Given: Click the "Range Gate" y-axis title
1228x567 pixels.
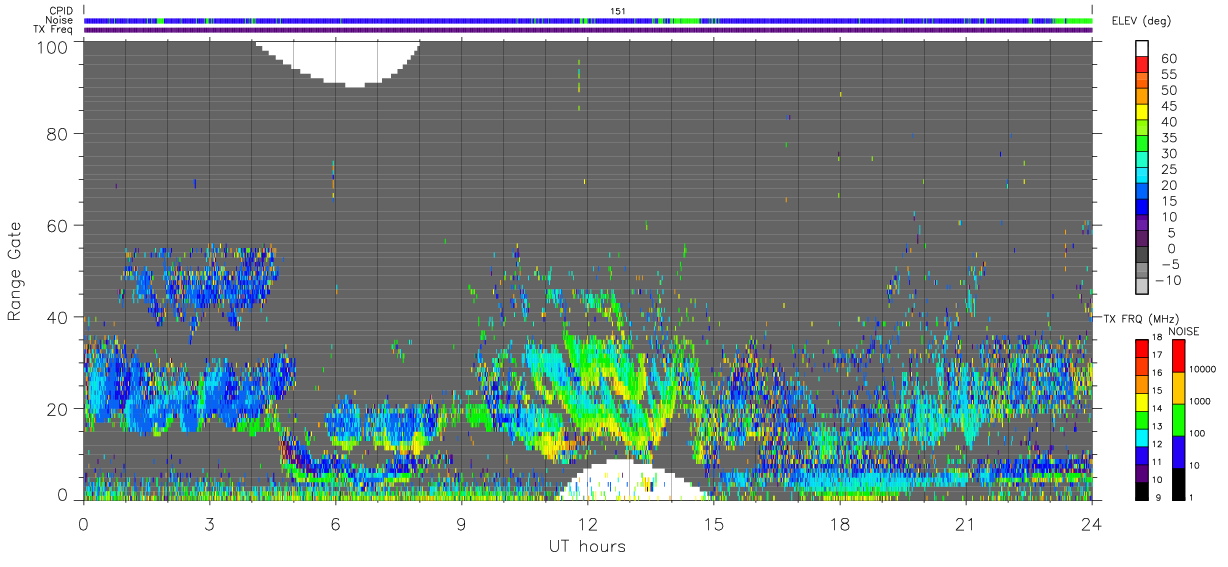Looking at the screenshot, I should [x=16, y=271].
